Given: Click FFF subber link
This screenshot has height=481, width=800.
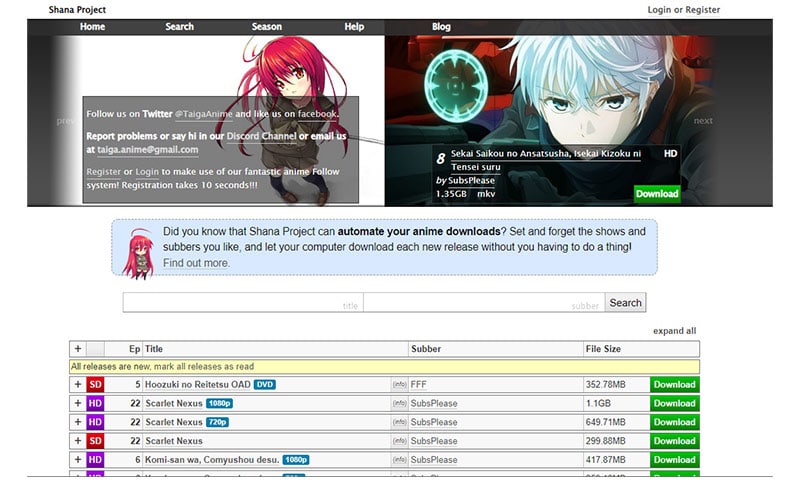Looking at the screenshot, I should tap(418, 385).
